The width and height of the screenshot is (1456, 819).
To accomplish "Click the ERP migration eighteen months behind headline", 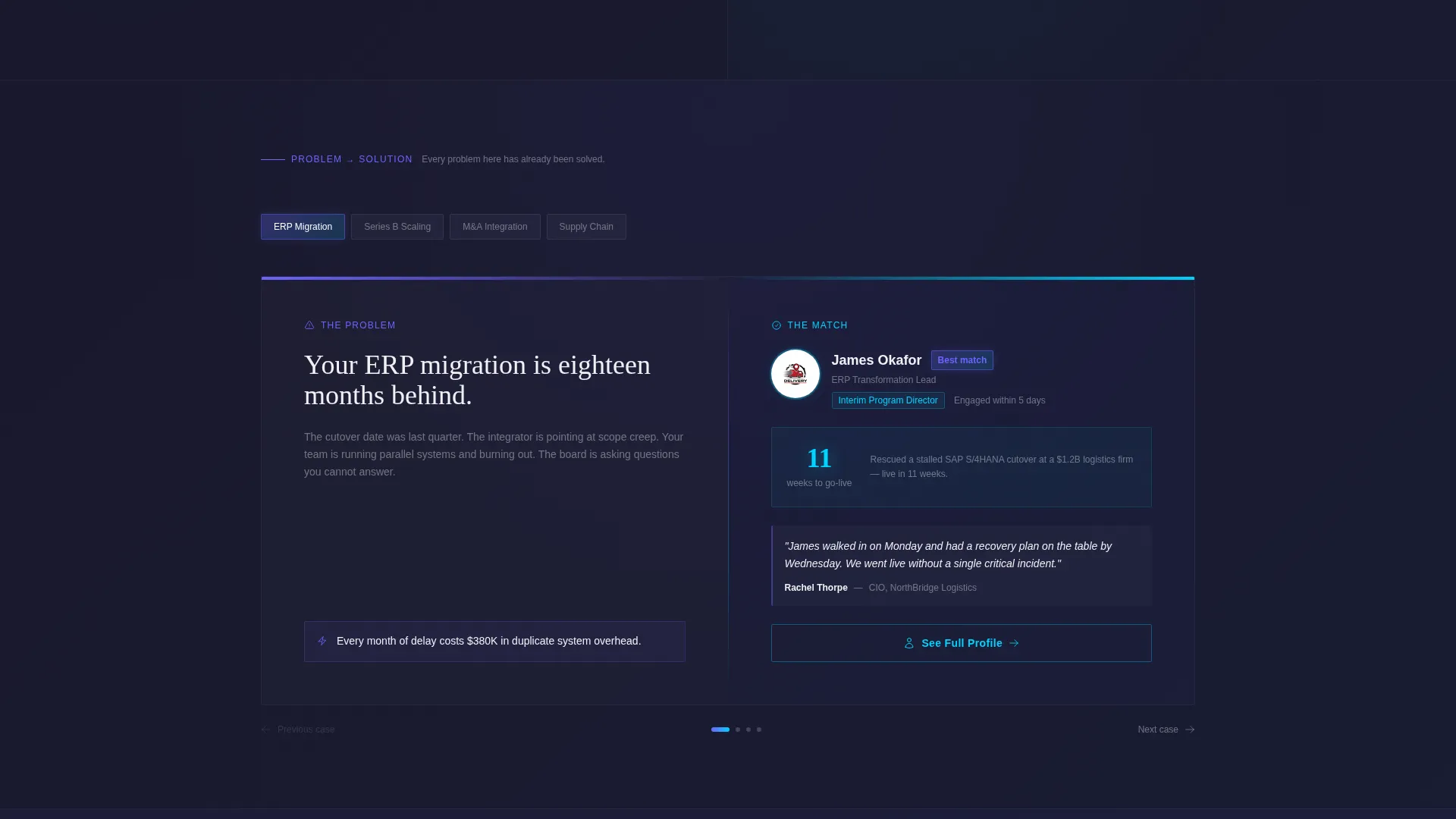I will point(478,380).
